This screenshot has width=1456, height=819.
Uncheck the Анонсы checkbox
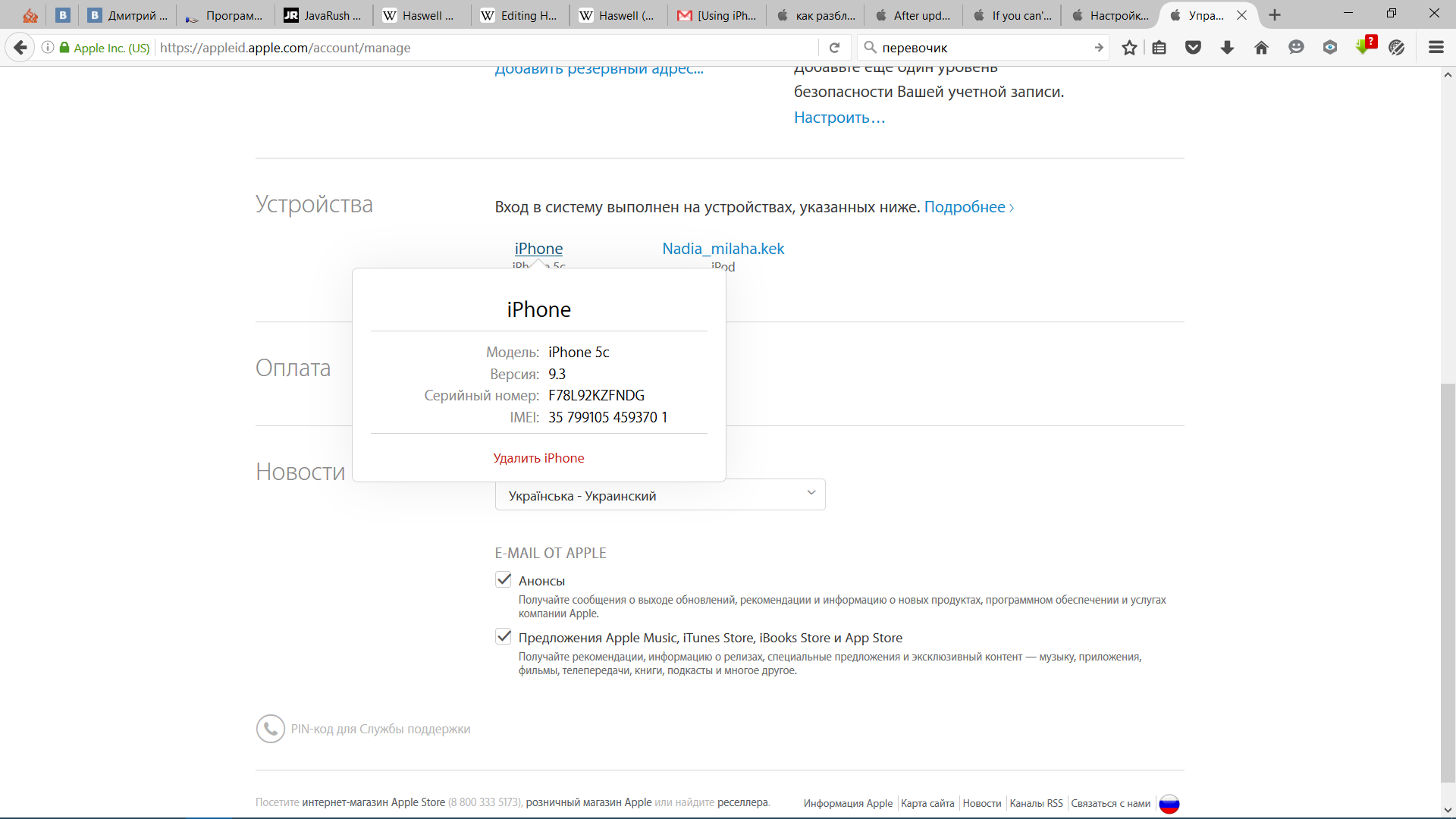tap(504, 580)
